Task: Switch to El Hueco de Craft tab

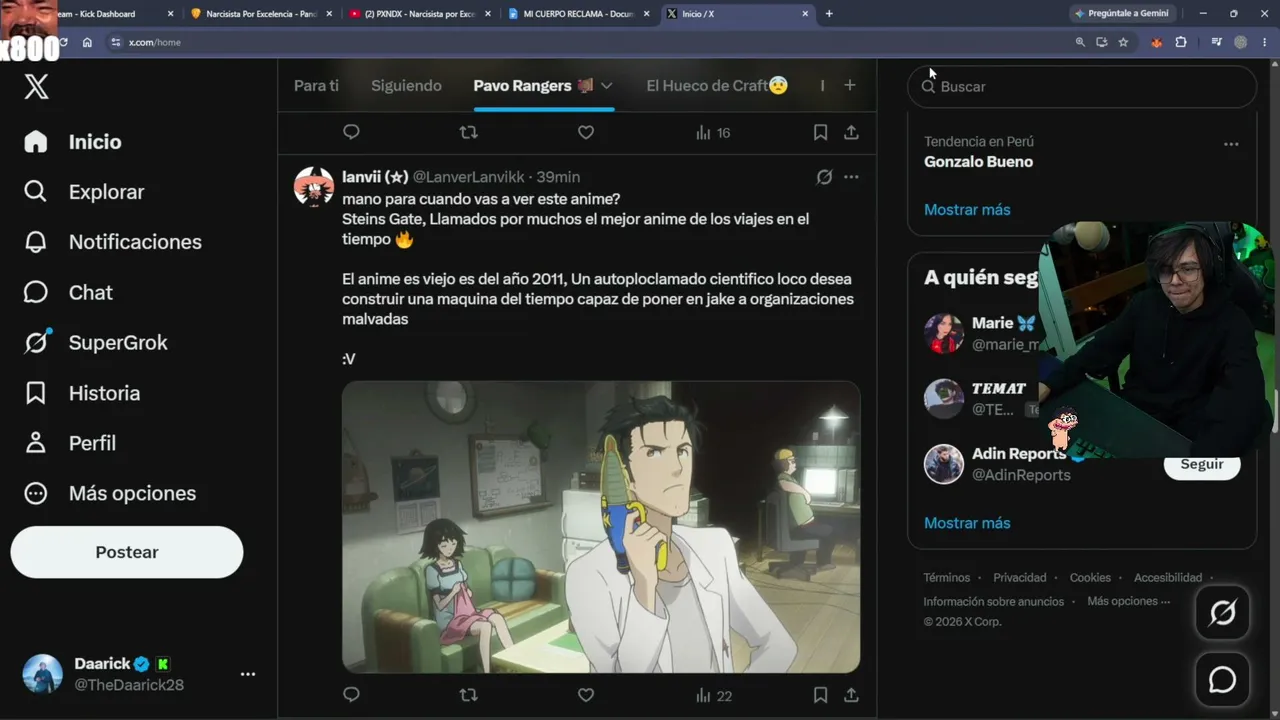Action: 717,86
